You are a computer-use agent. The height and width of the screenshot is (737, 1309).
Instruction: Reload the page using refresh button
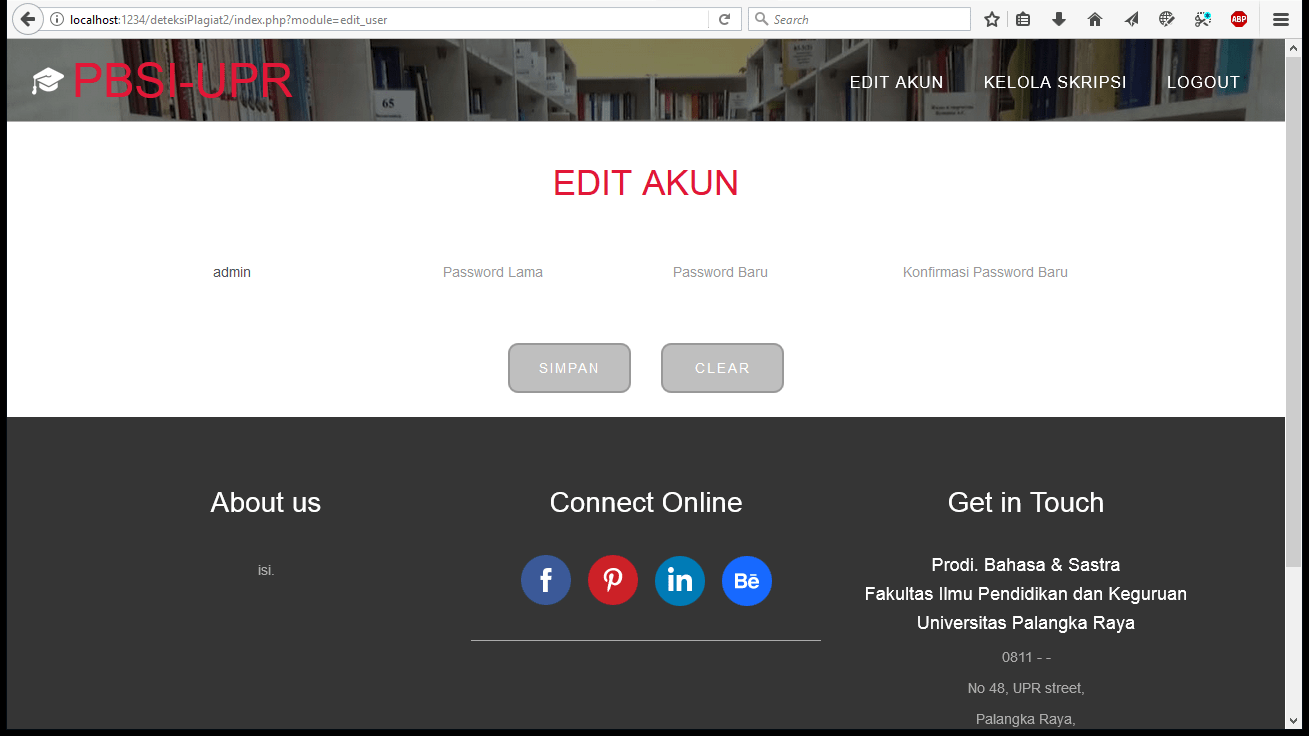(725, 19)
